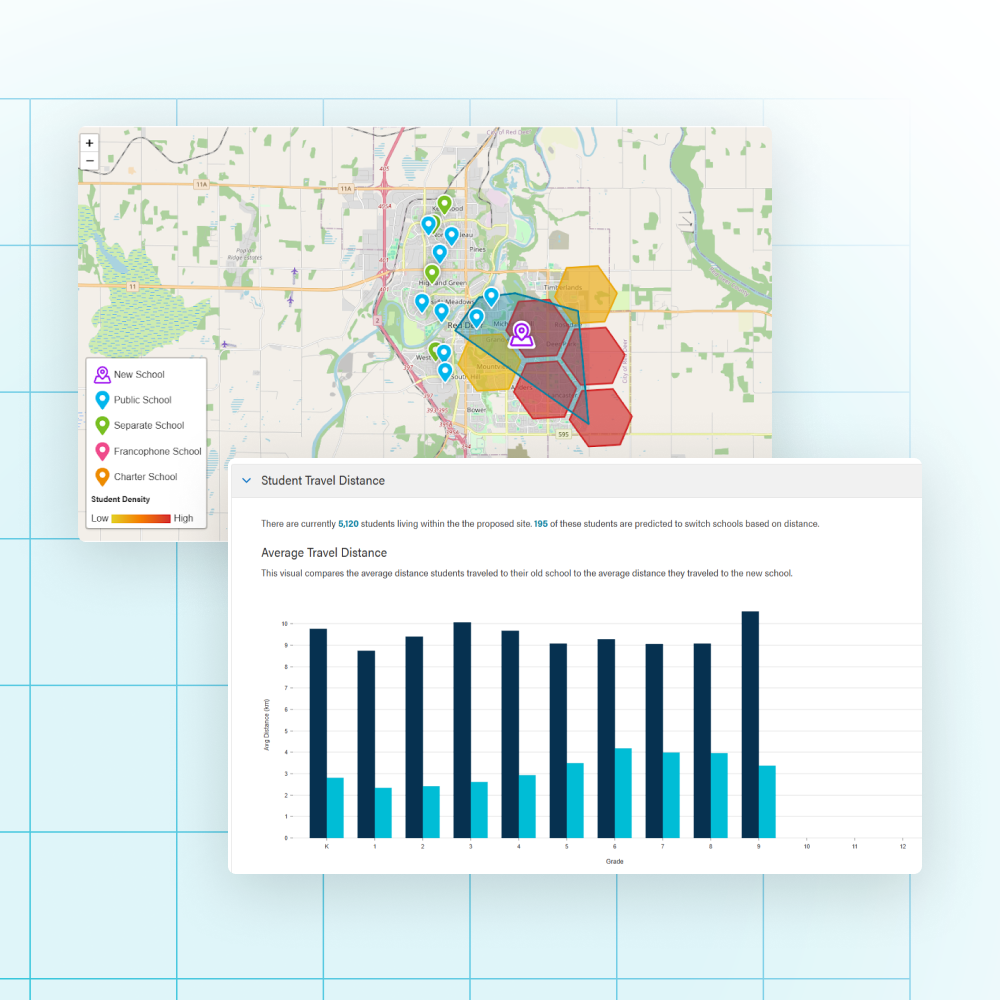This screenshot has width=1000, height=1000.
Task: Collapse the Student Travel Distance section
Action: click(245, 480)
